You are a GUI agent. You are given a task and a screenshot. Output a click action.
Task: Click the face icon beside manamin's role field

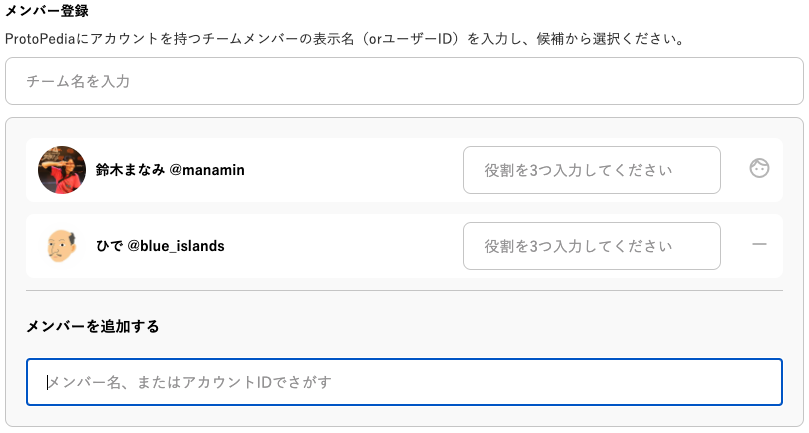759,168
